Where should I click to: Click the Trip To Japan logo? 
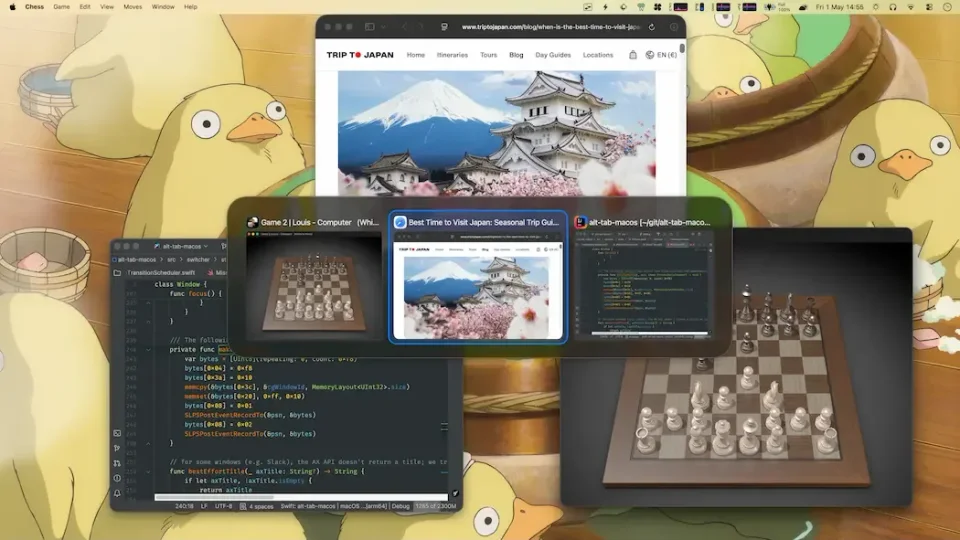(x=360, y=55)
